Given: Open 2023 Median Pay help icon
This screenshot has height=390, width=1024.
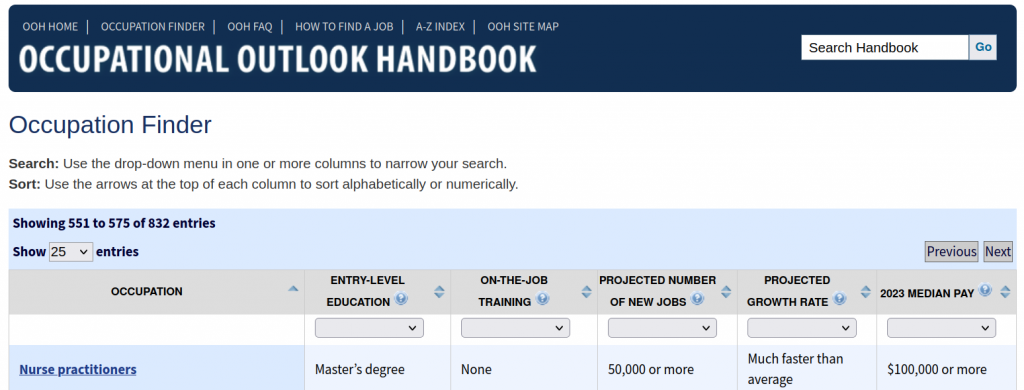Looking at the screenshot, I should (985, 291).
